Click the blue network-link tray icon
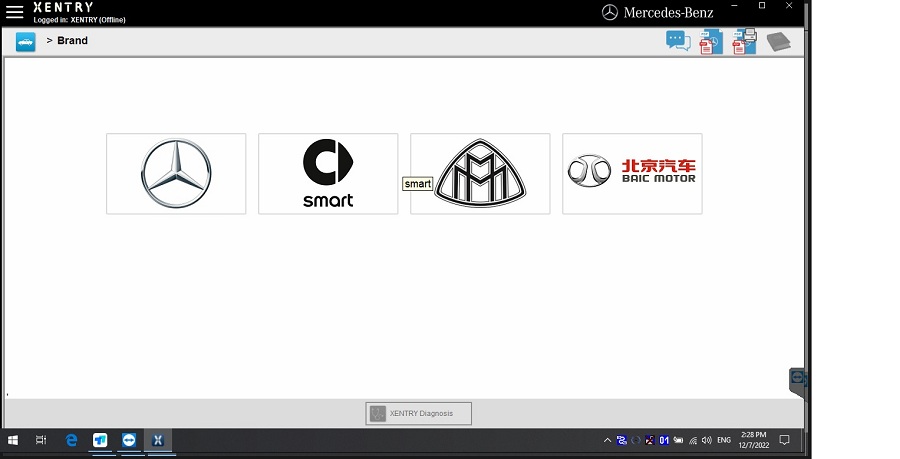This screenshot has height=459, width=900. [x=622, y=441]
